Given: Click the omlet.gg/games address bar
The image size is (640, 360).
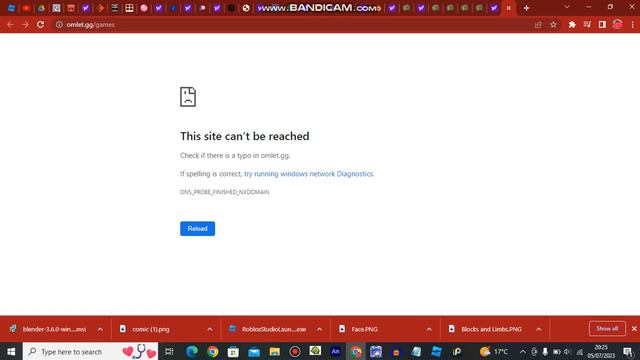Looking at the screenshot, I should point(294,24).
